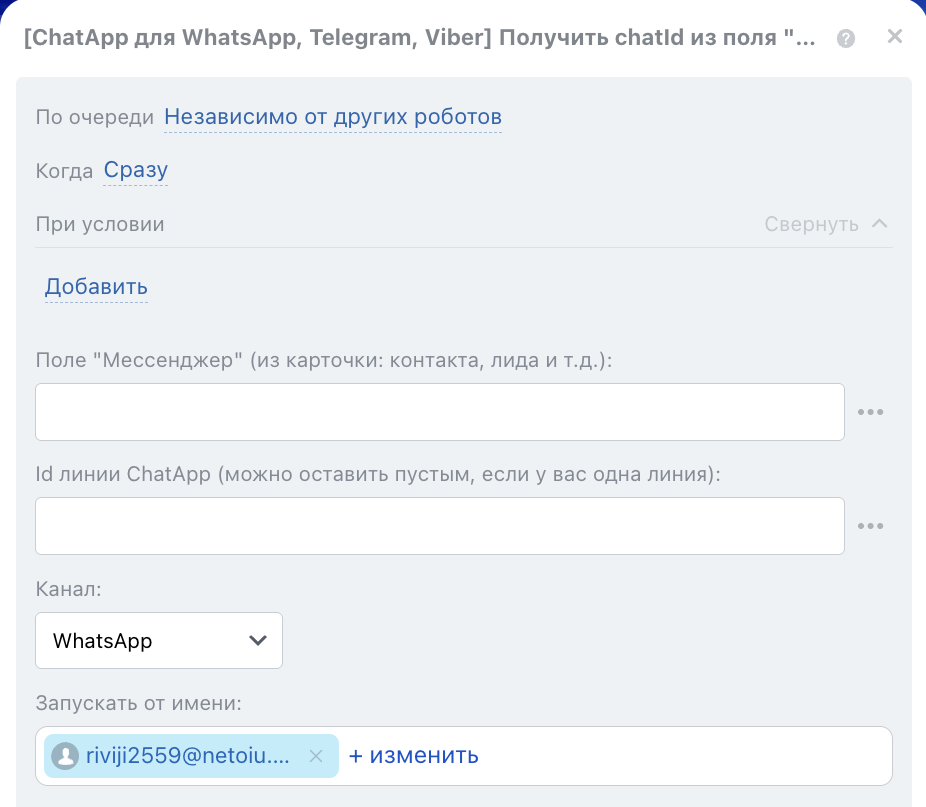Change queue option 'Независимо от других роботов'
Screen dimensions: 926x807
[333, 117]
